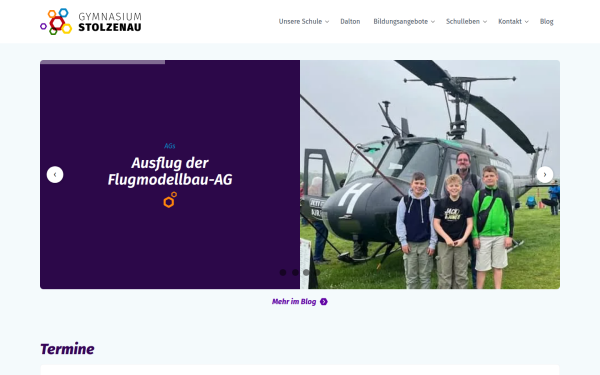The width and height of the screenshot is (600, 375).
Task: Open the Blog page from navigation
Action: pos(546,21)
